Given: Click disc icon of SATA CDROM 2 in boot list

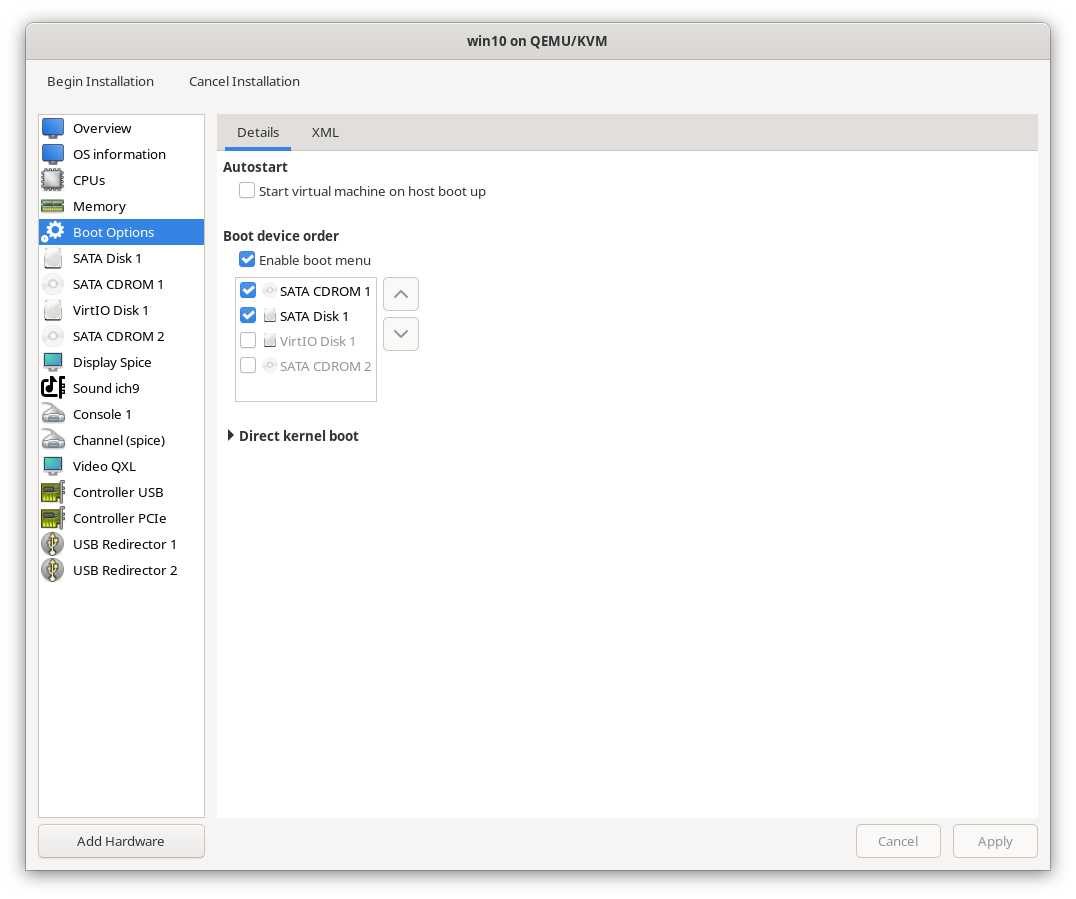Looking at the screenshot, I should 270,366.
